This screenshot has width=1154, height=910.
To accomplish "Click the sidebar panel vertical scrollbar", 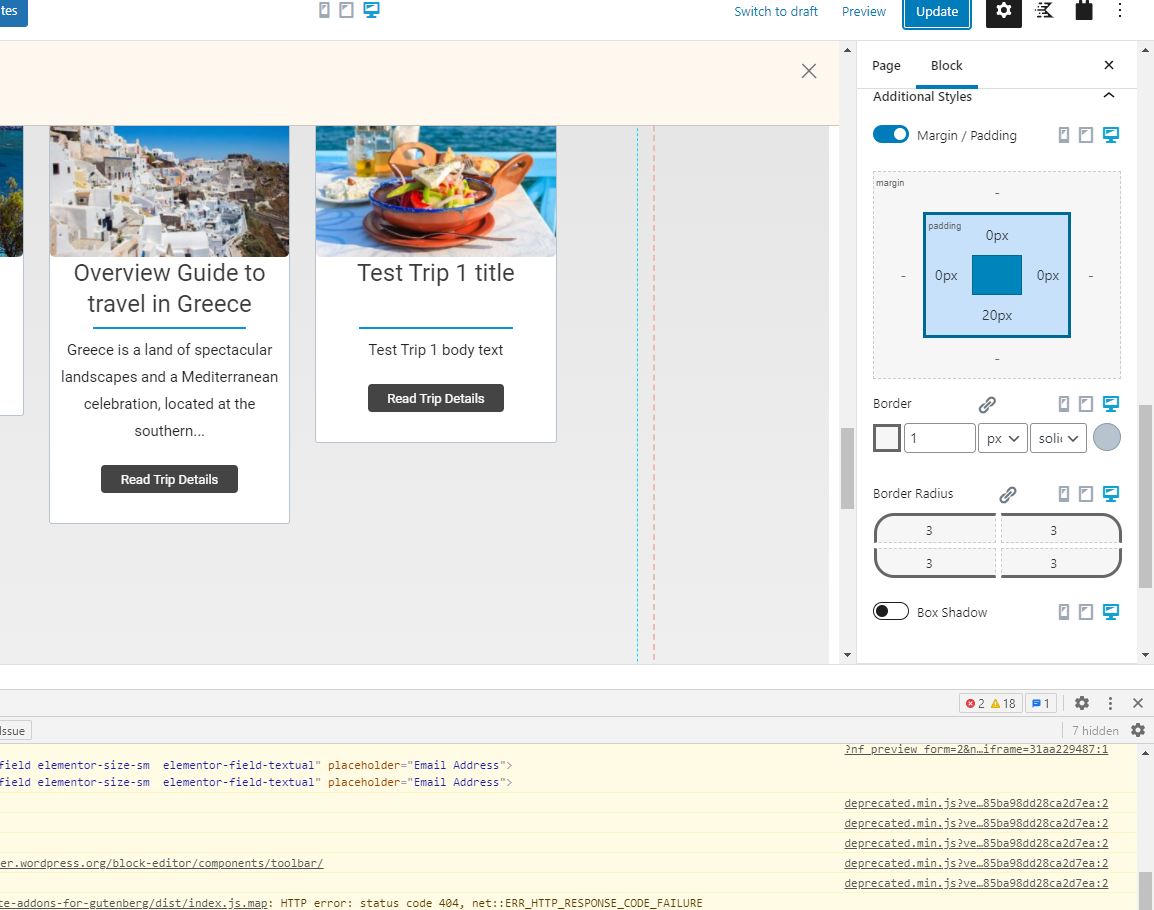I will click(x=1144, y=495).
